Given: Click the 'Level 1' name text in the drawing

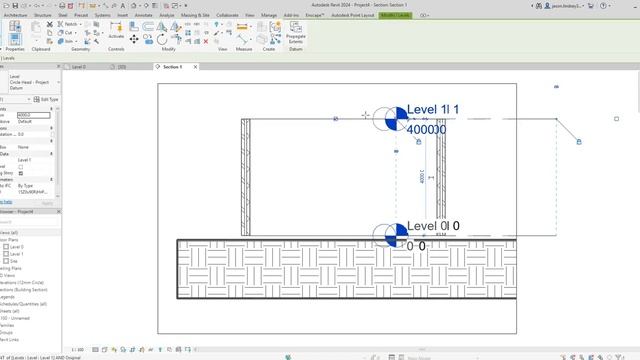Looking at the screenshot, I should 433,109.
